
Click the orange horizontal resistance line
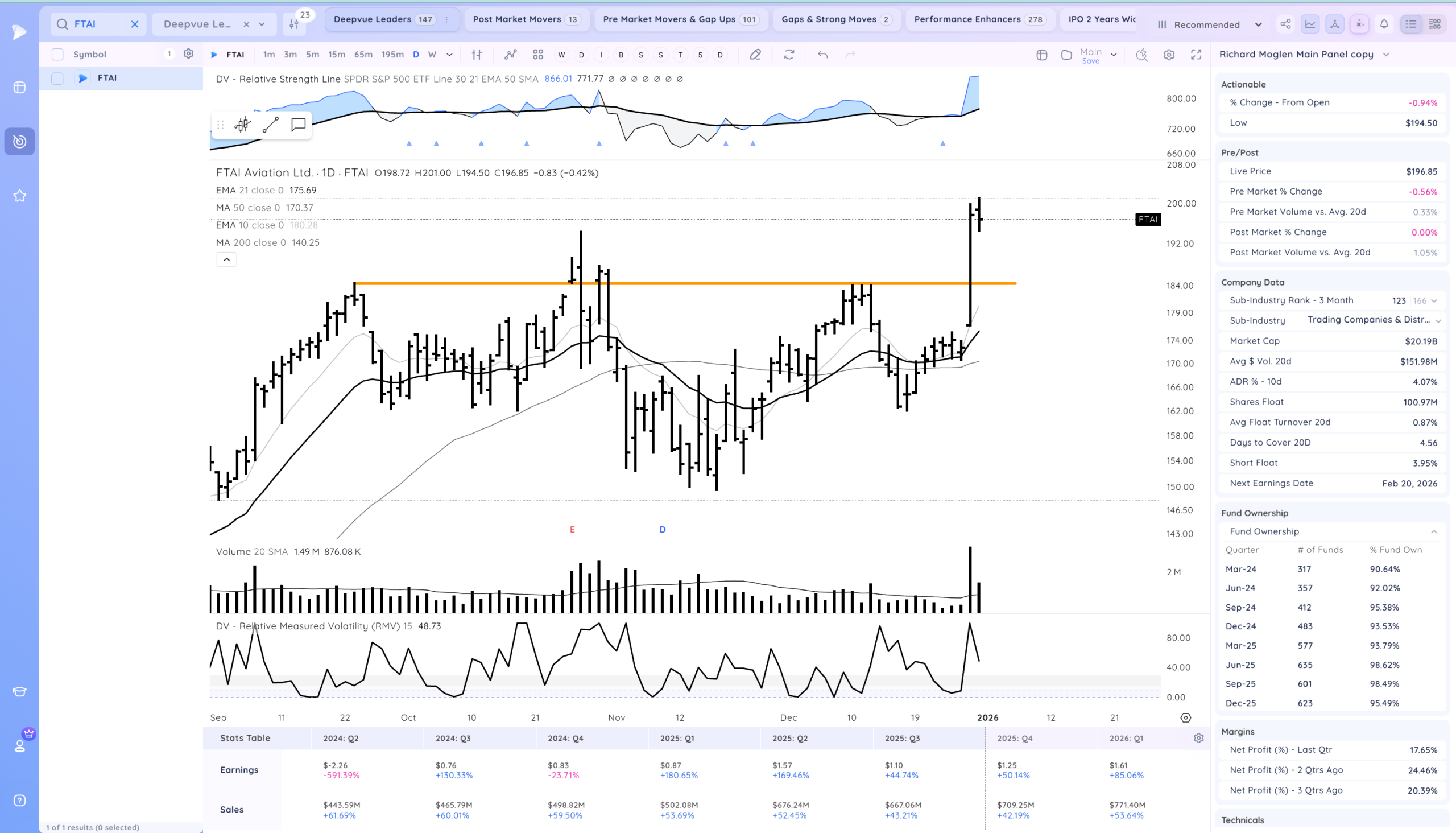(715, 283)
